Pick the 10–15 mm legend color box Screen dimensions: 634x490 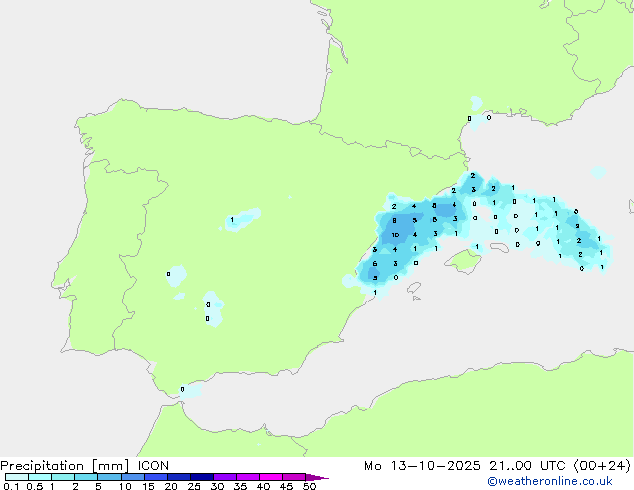(x=133, y=477)
